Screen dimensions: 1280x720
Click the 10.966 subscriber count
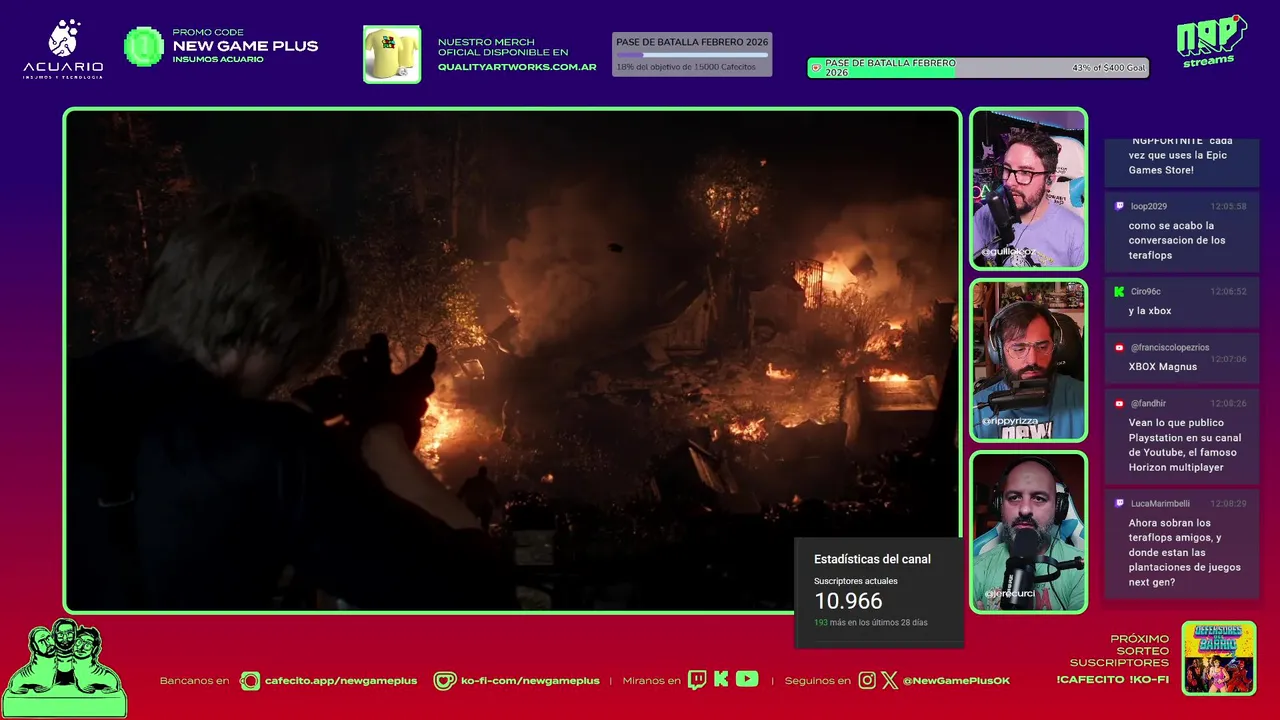click(x=848, y=601)
